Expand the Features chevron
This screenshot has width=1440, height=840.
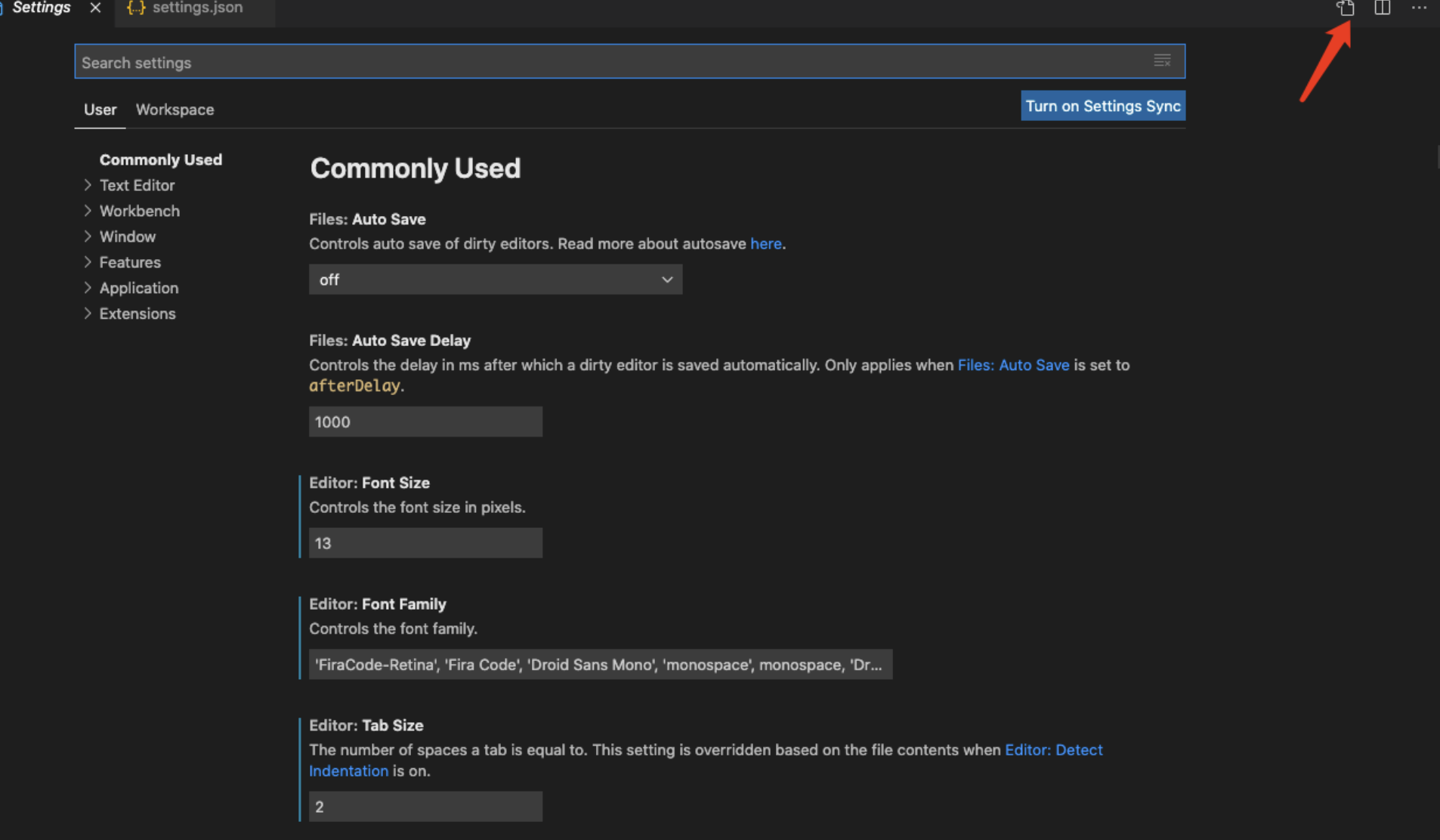pos(88,261)
